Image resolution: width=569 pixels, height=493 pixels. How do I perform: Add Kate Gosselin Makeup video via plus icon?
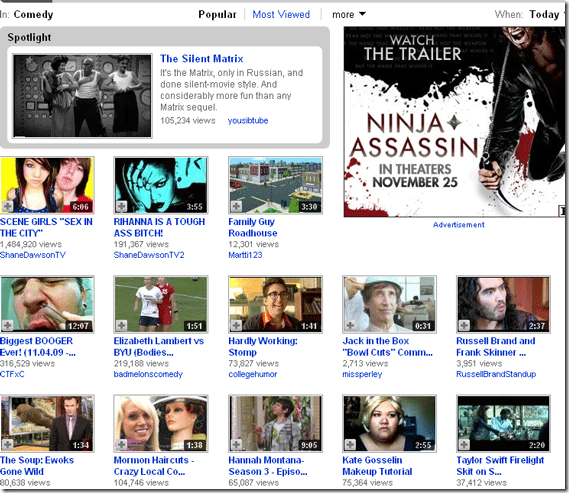click(x=350, y=444)
